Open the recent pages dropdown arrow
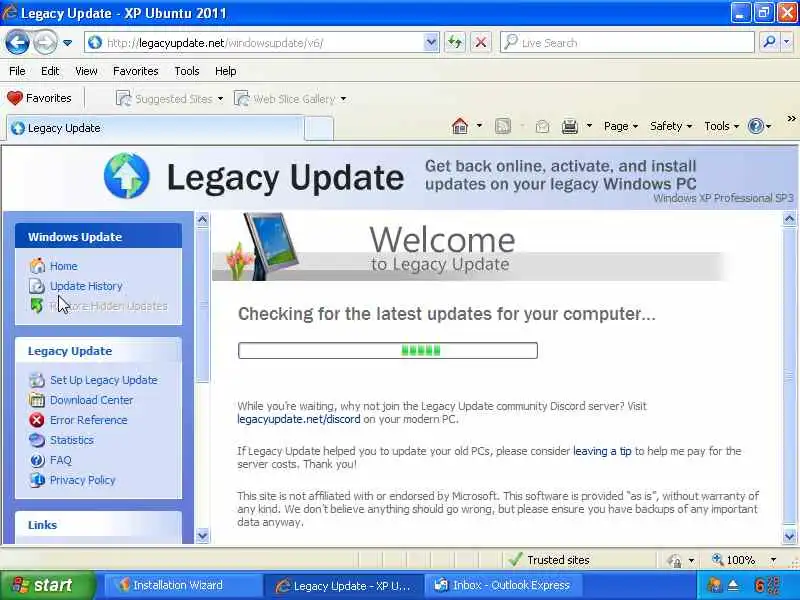 tap(67, 43)
